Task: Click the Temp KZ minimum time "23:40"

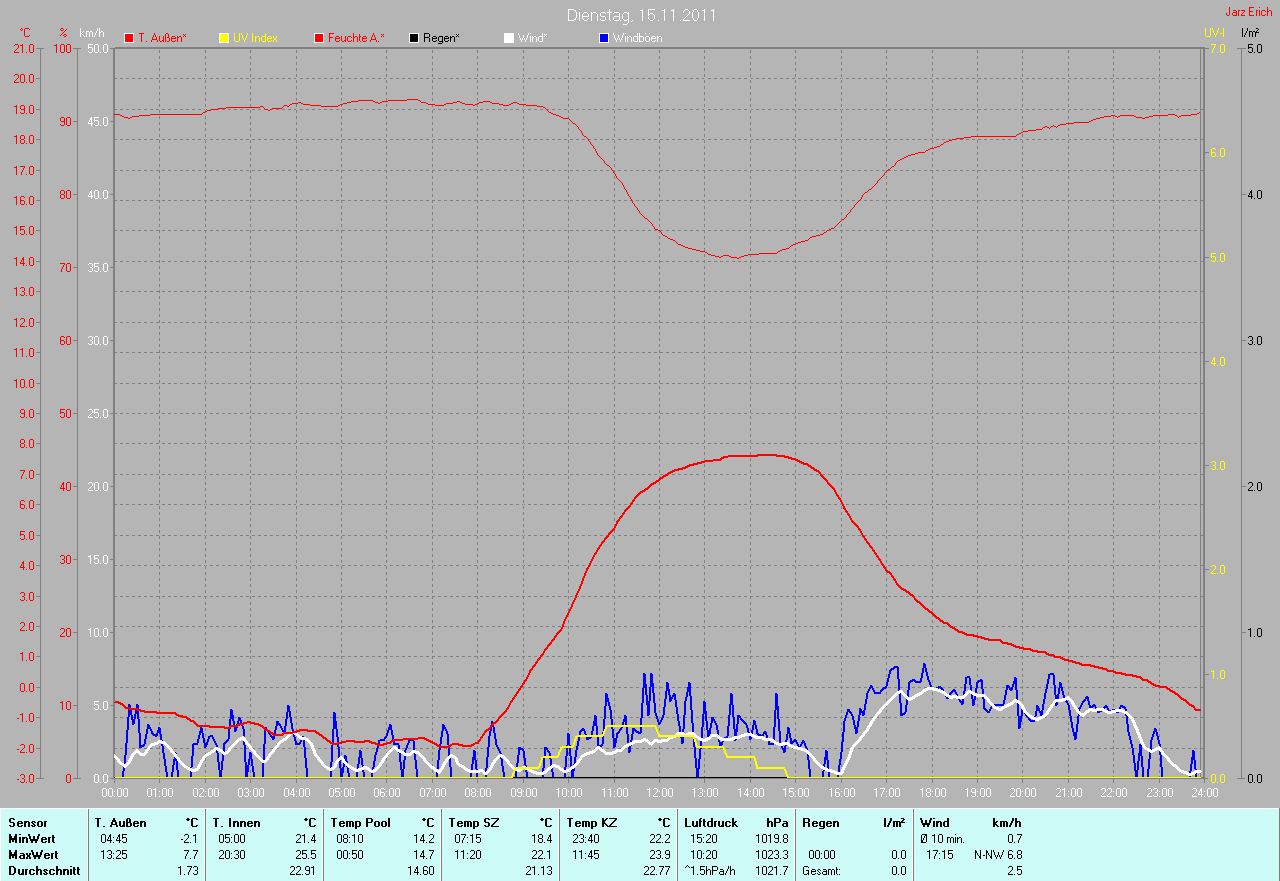Action: (586, 839)
